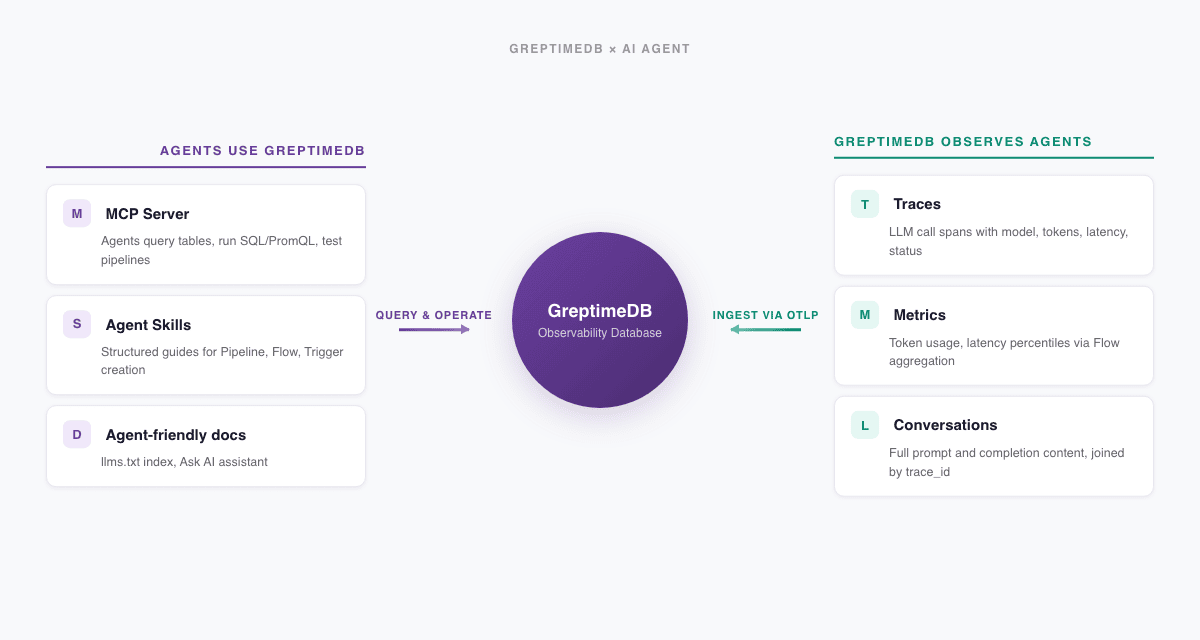The image size is (1200, 640).
Task: Click the green Ingest via OTLP arrow
Action: [x=765, y=329]
